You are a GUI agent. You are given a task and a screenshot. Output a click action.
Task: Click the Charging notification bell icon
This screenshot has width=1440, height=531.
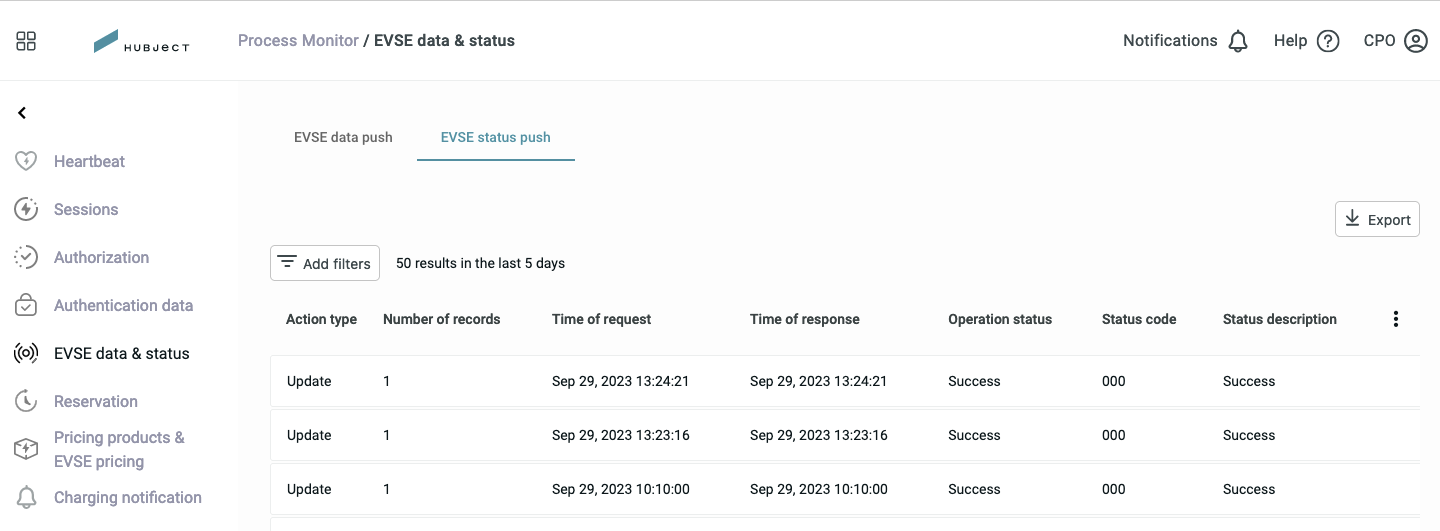point(26,497)
